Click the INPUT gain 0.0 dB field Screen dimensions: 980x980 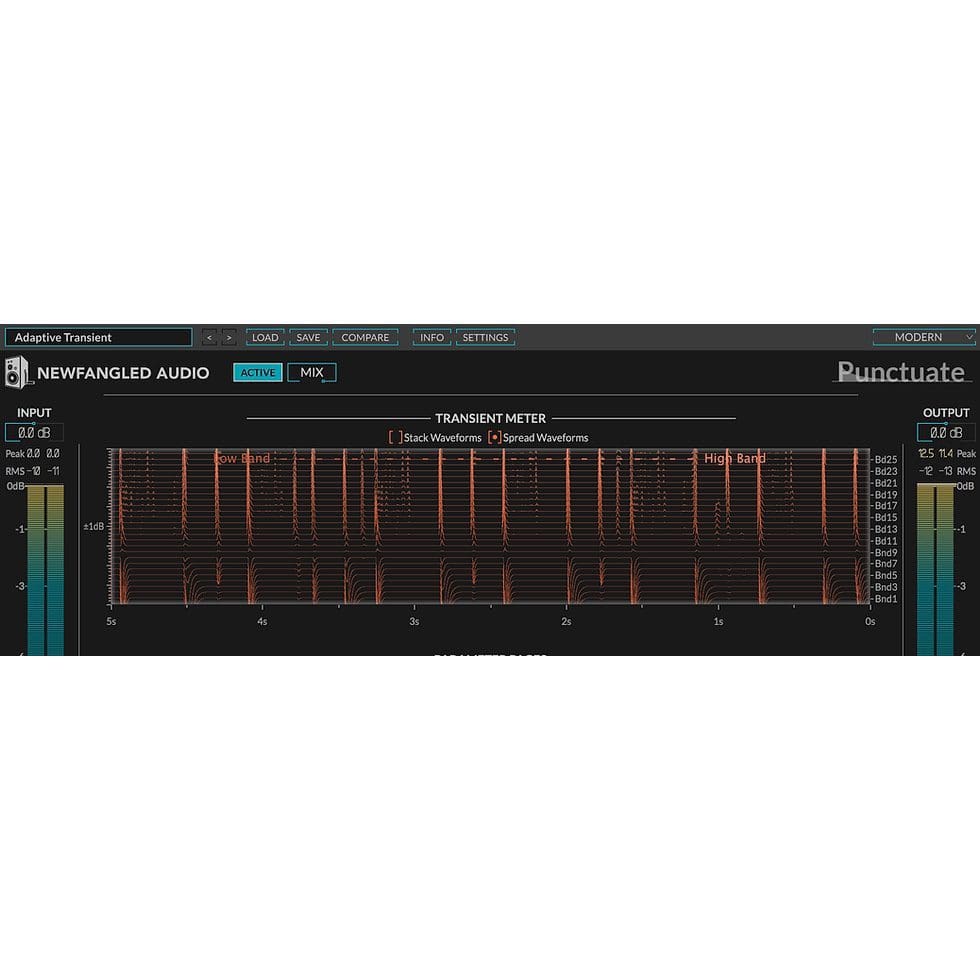(x=34, y=432)
